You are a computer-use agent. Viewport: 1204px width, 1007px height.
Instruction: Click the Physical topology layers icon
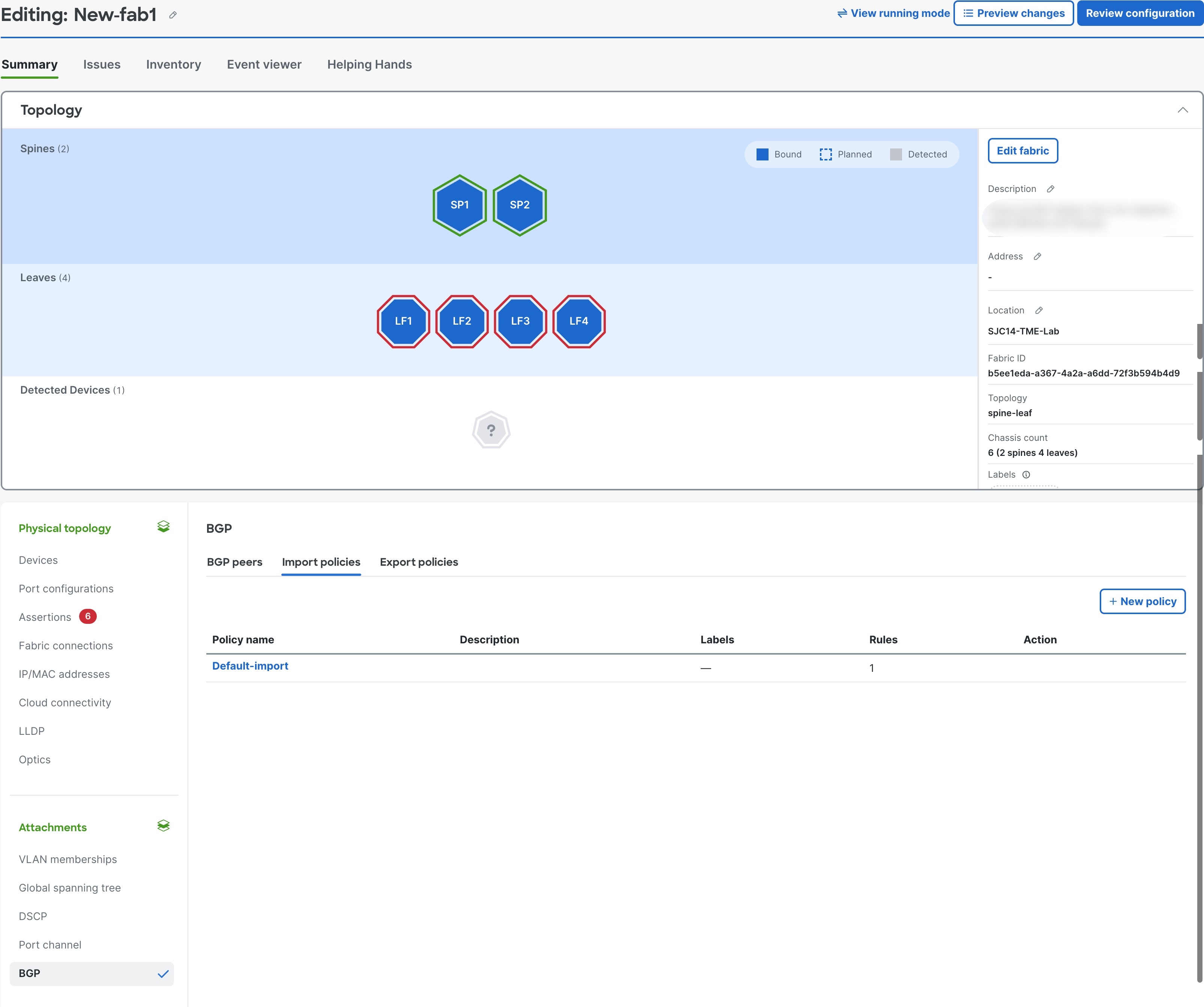(164, 527)
